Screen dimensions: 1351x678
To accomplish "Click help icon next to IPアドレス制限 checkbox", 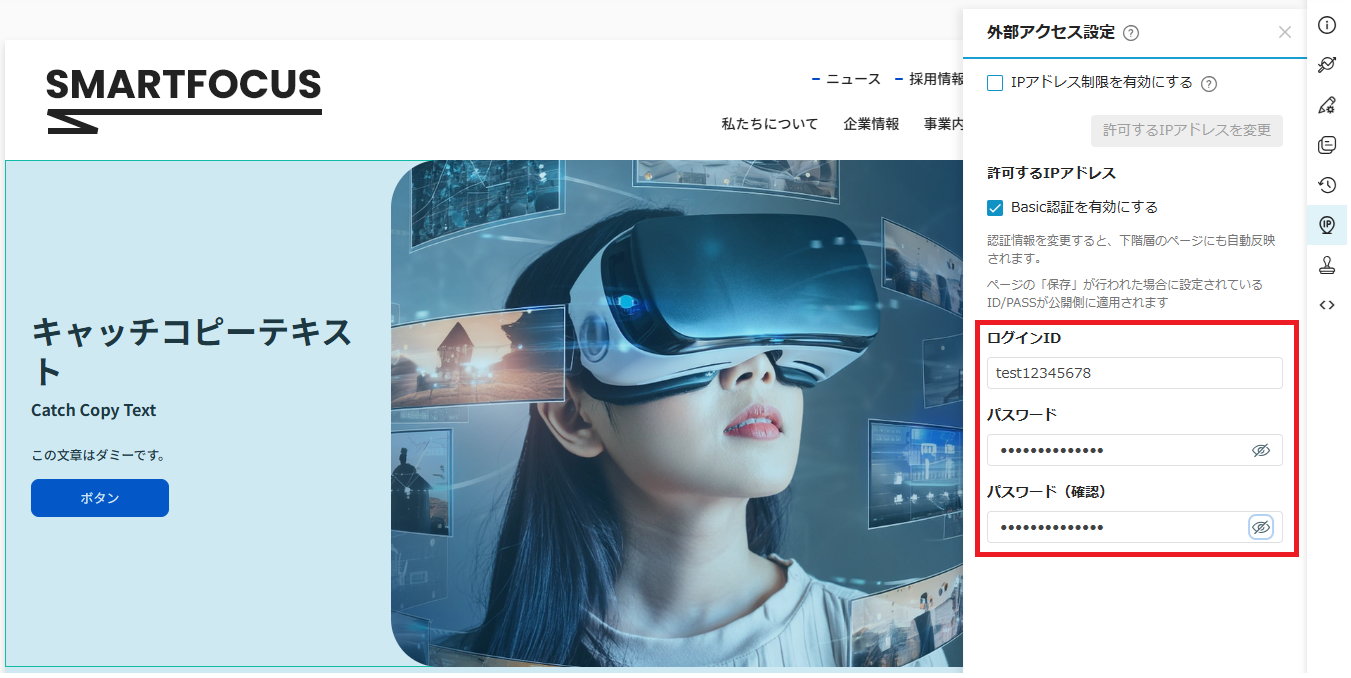I will (1208, 84).
